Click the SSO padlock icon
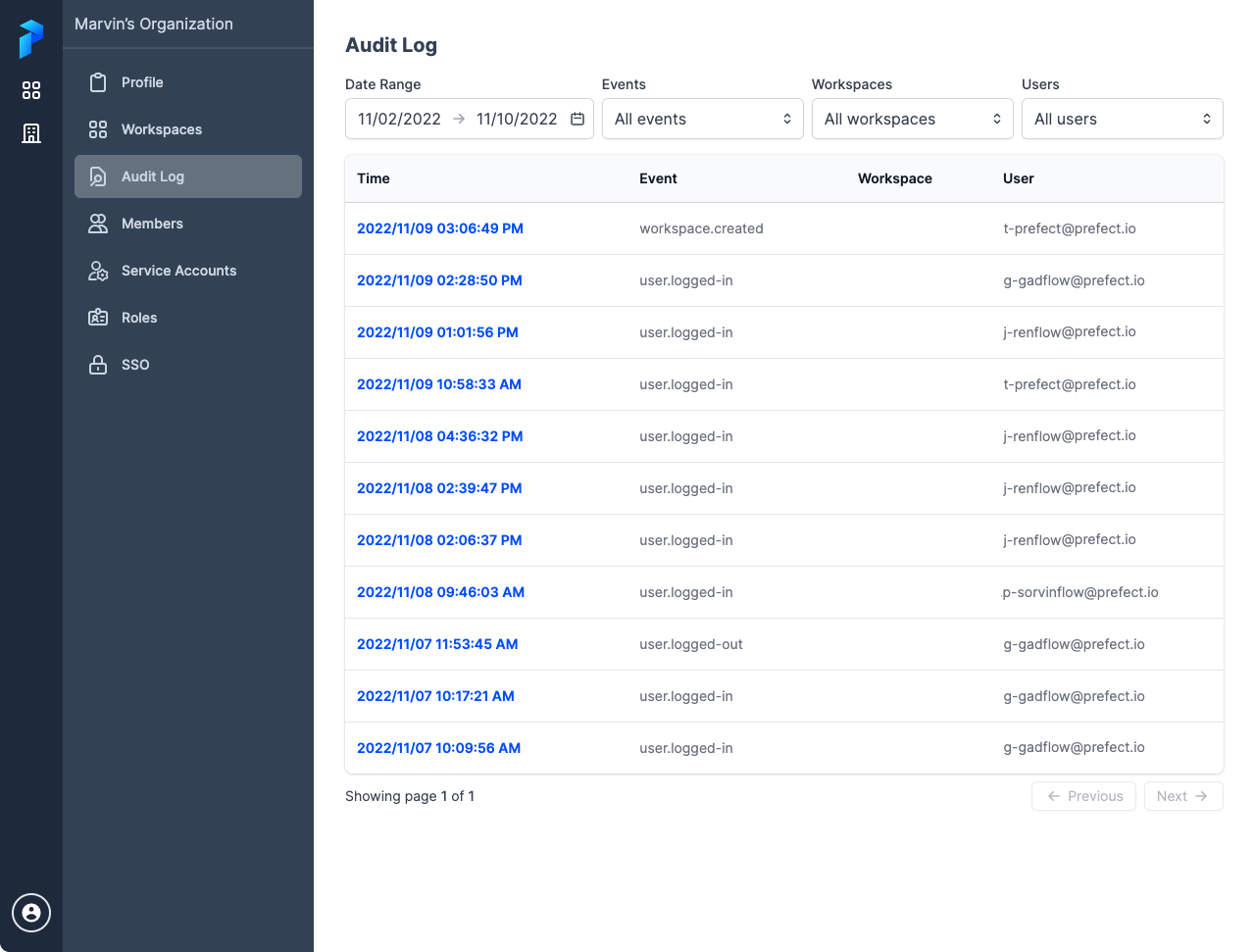Screen dimensions: 1255x952 click(98, 365)
